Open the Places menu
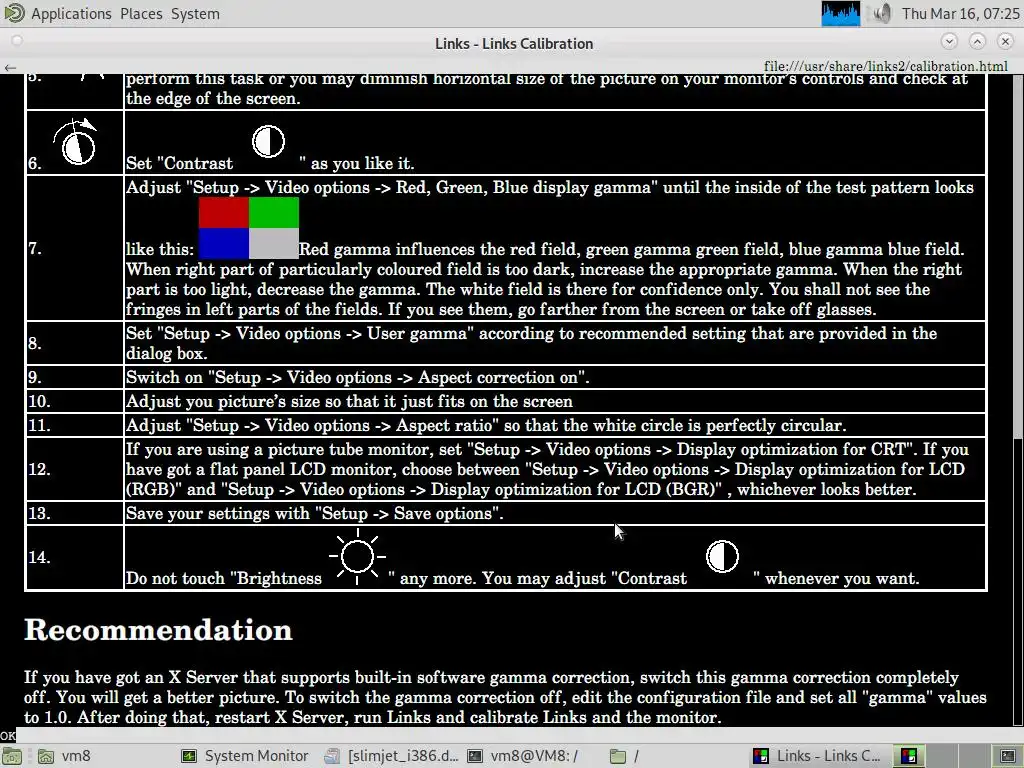This screenshot has height=768, width=1024. [141, 14]
